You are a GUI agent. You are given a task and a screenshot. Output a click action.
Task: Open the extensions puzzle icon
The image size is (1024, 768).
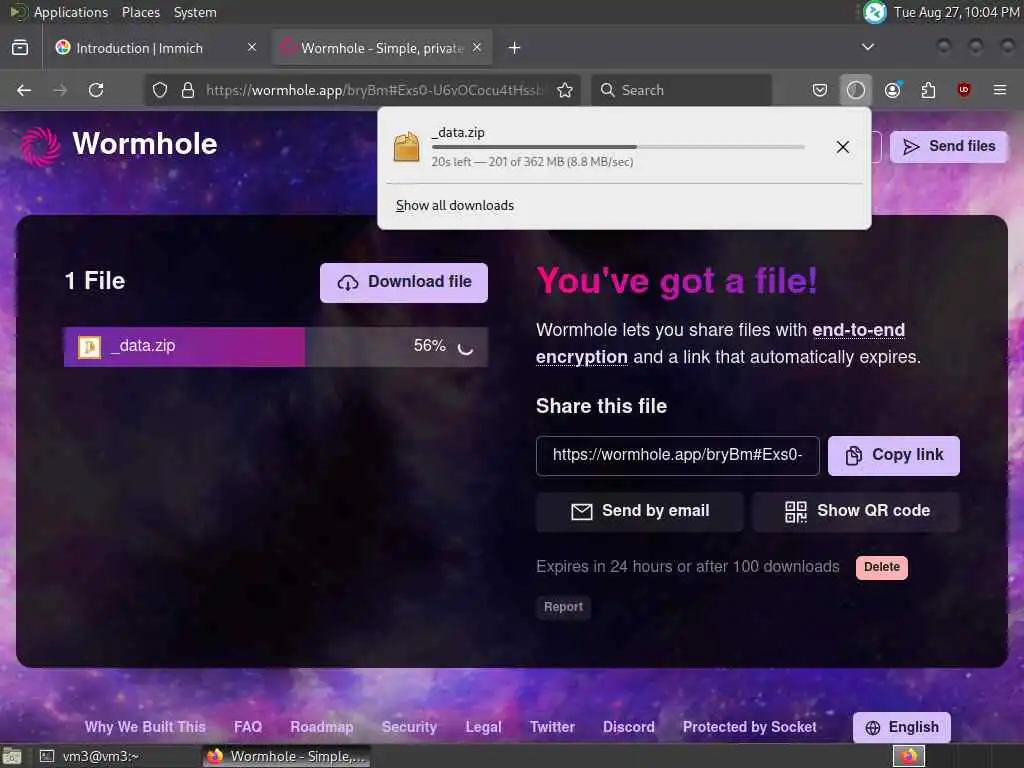928,90
